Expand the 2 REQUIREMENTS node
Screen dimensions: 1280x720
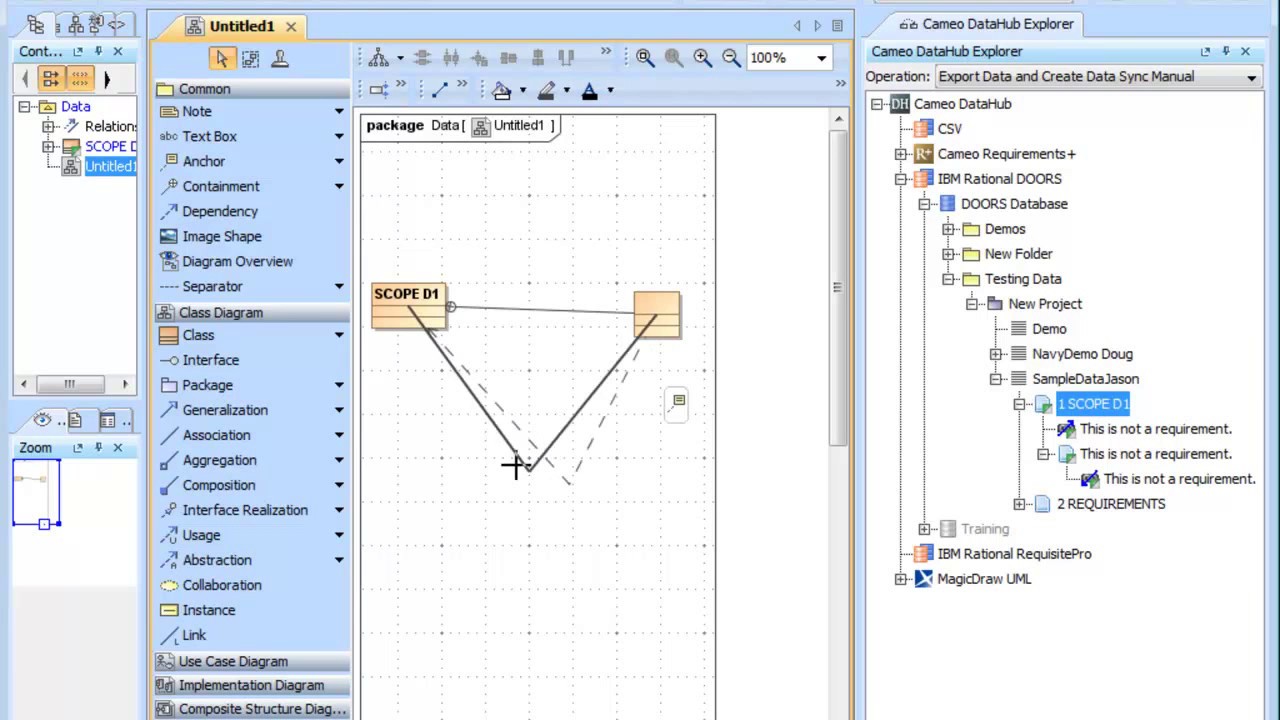(x=1019, y=504)
